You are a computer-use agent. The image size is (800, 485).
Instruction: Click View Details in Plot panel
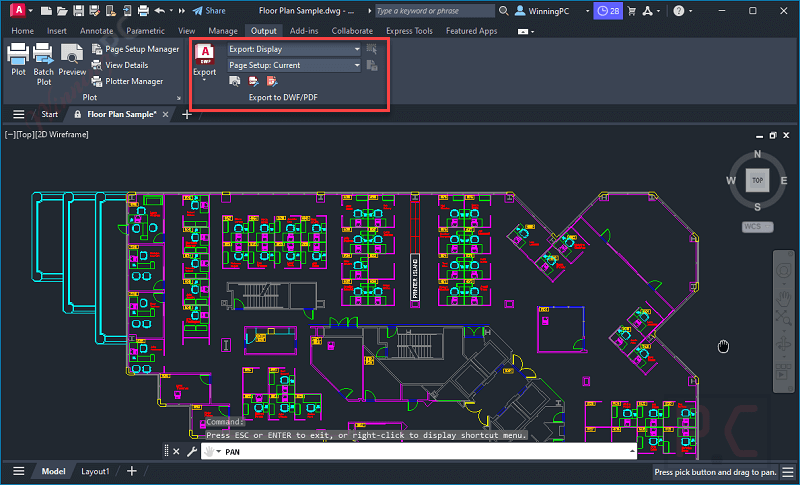pyautogui.click(x=120, y=65)
